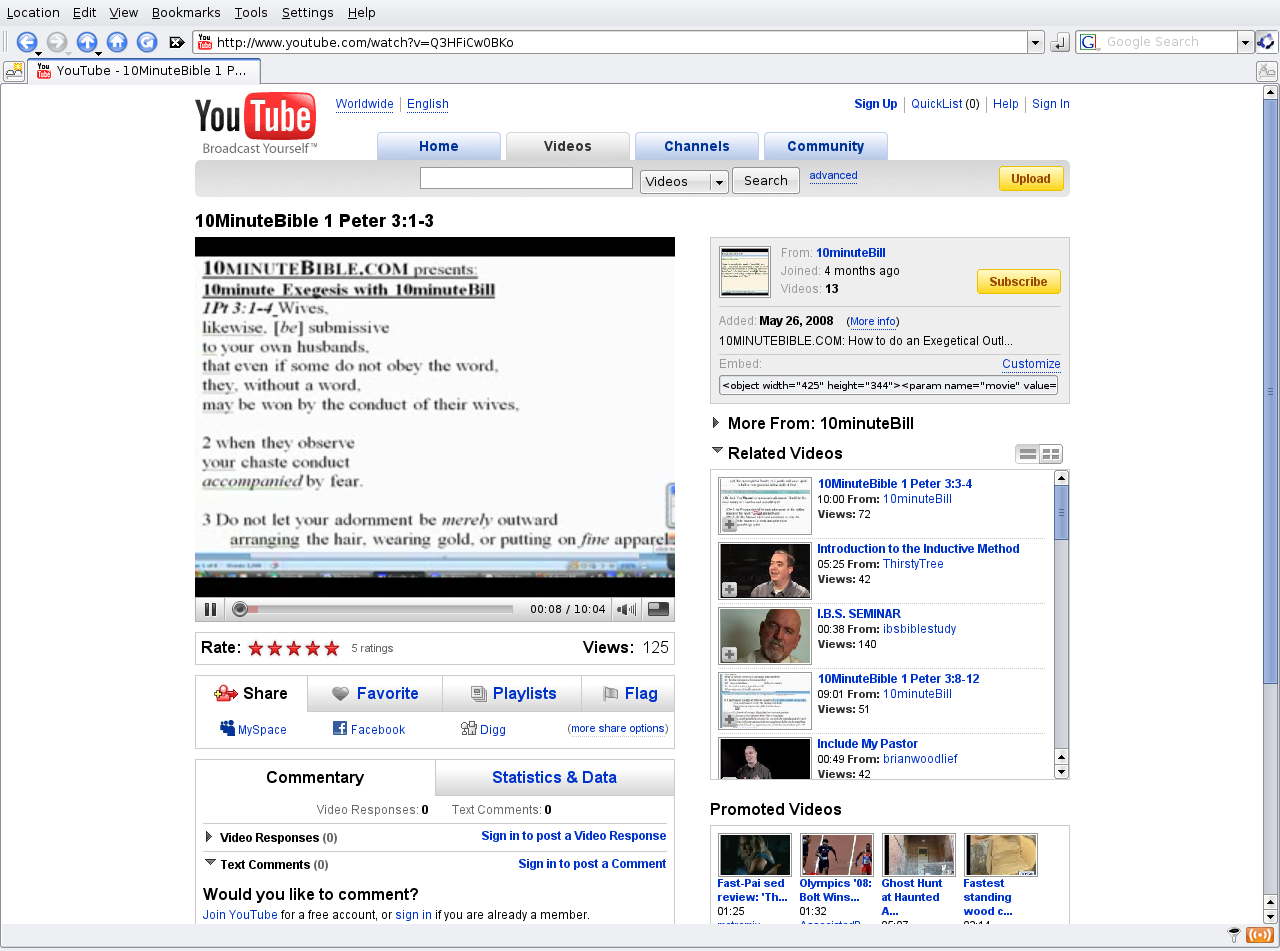Viewport: 1280px width, 951px height.
Task: Collapse the Text Comments section
Action: [210, 862]
